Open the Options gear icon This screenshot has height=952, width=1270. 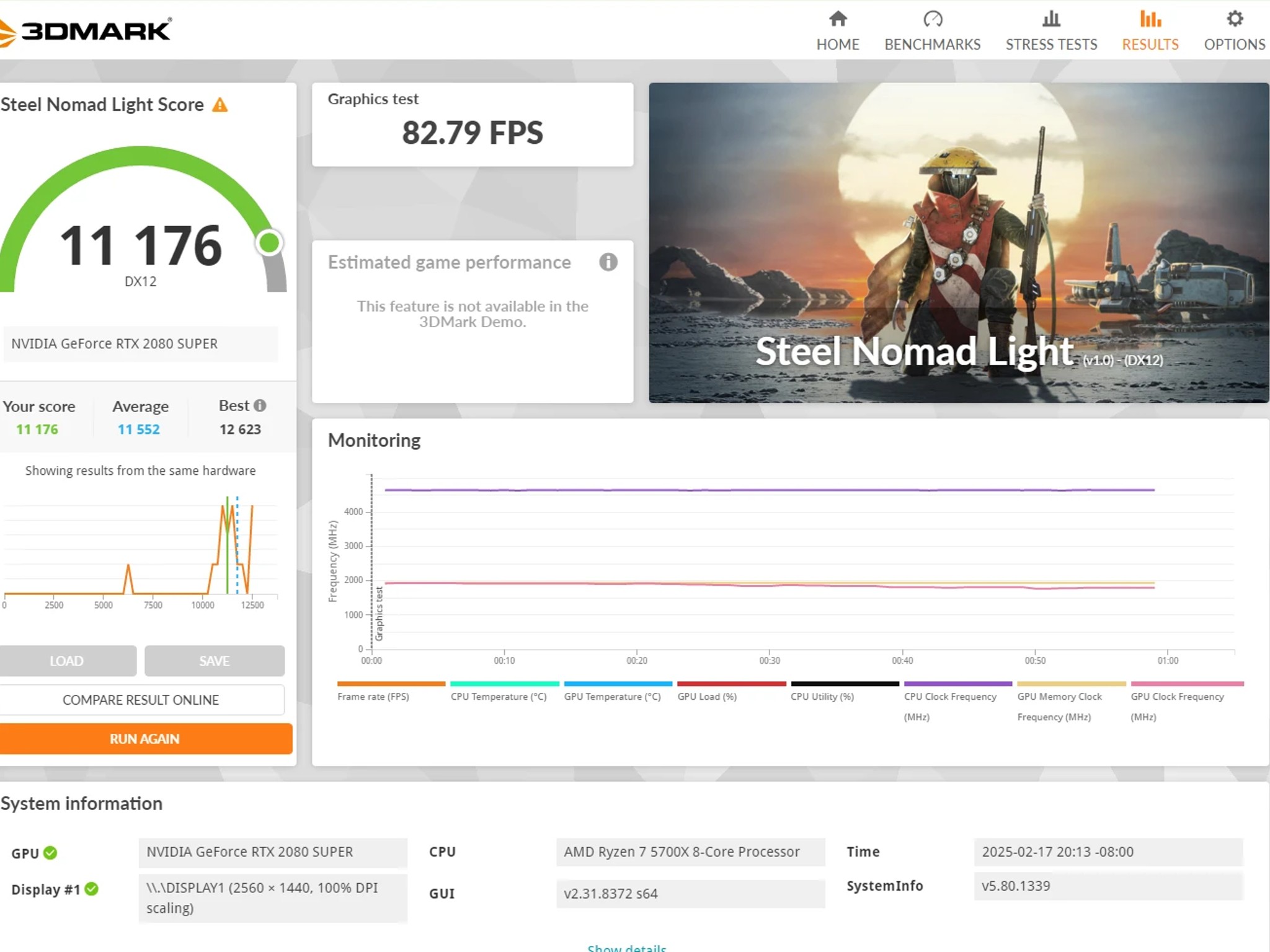click(1233, 19)
